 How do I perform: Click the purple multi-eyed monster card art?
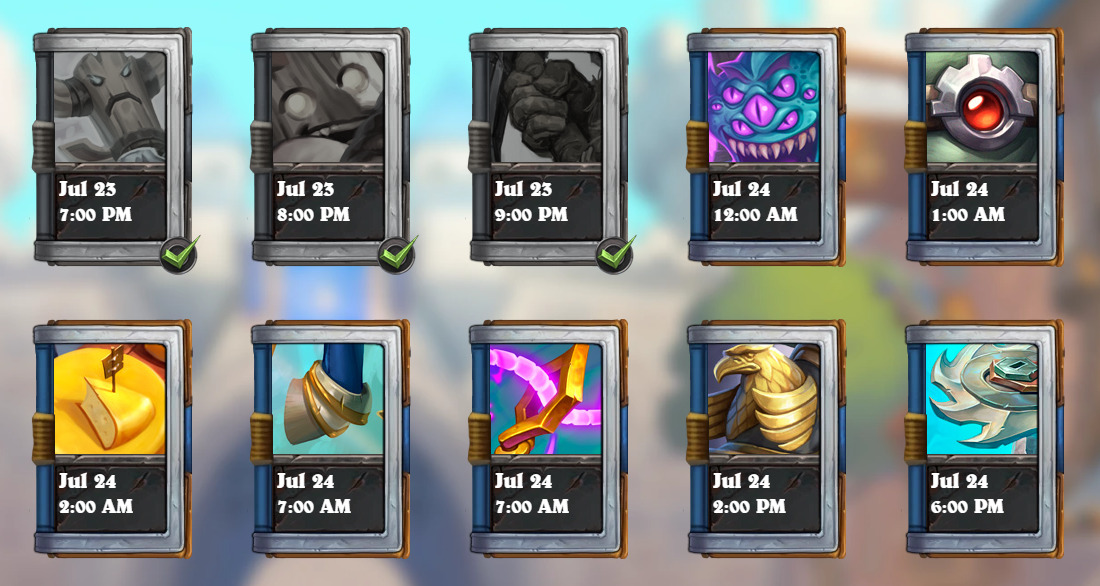click(764, 107)
